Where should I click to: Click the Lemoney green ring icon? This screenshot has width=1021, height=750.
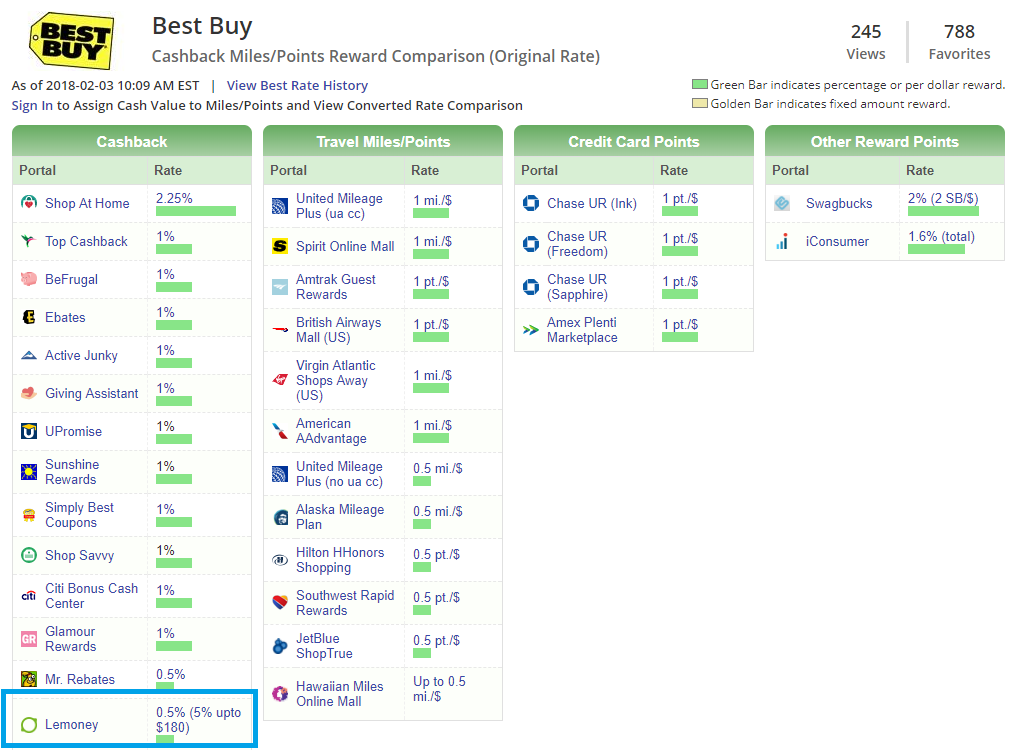tap(29, 725)
